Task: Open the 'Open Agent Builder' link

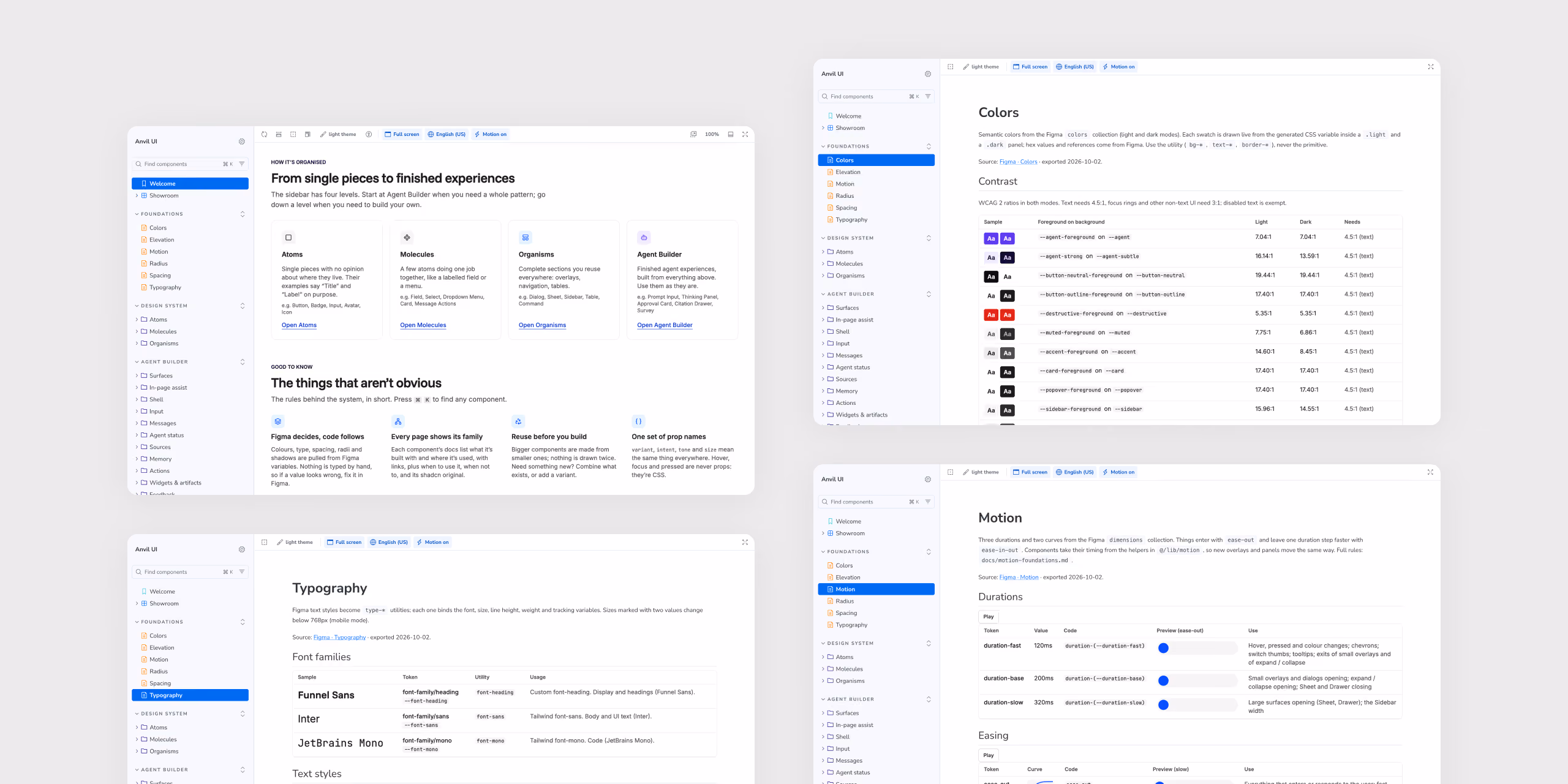Action: [665, 325]
